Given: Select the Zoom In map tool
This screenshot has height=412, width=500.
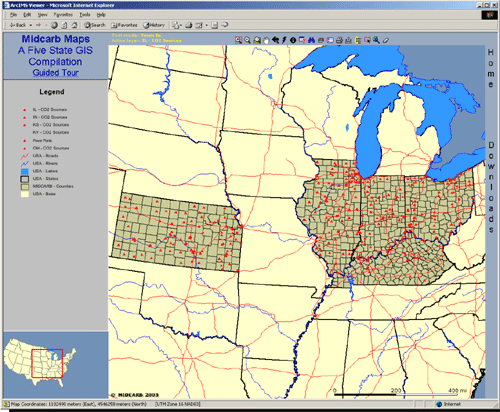Looking at the screenshot, I should (238, 40).
